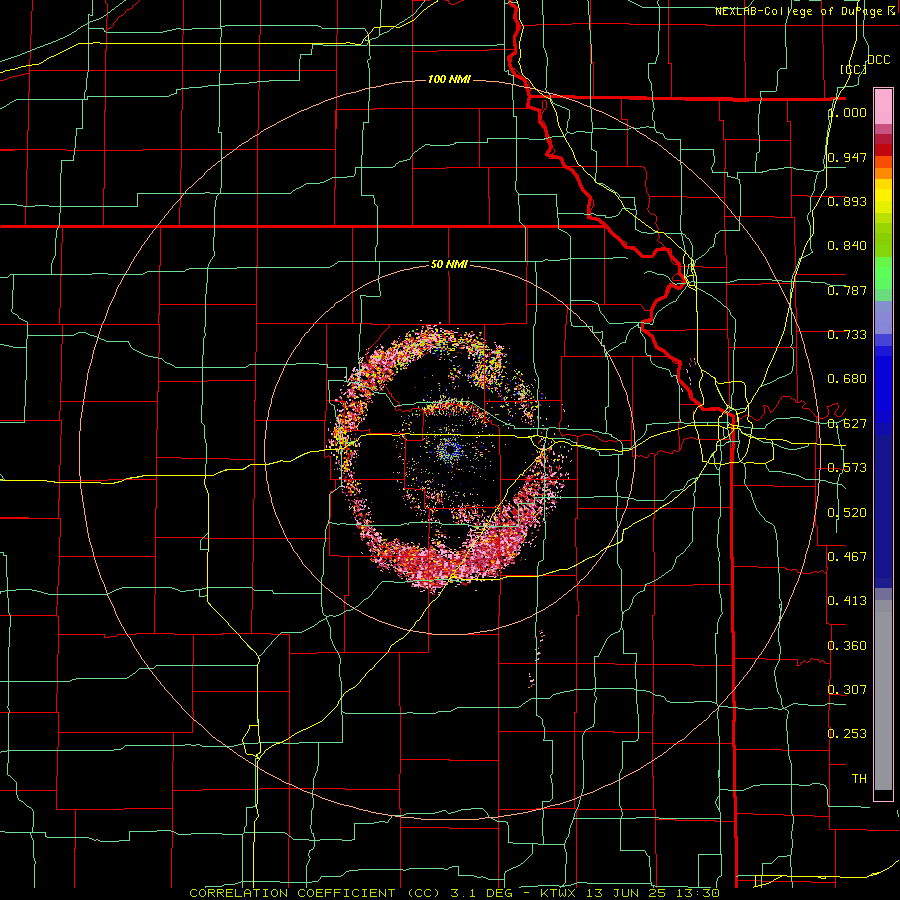900x900 pixels.
Task: Click the 0.573 legend value
Action: (x=847, y=468)
